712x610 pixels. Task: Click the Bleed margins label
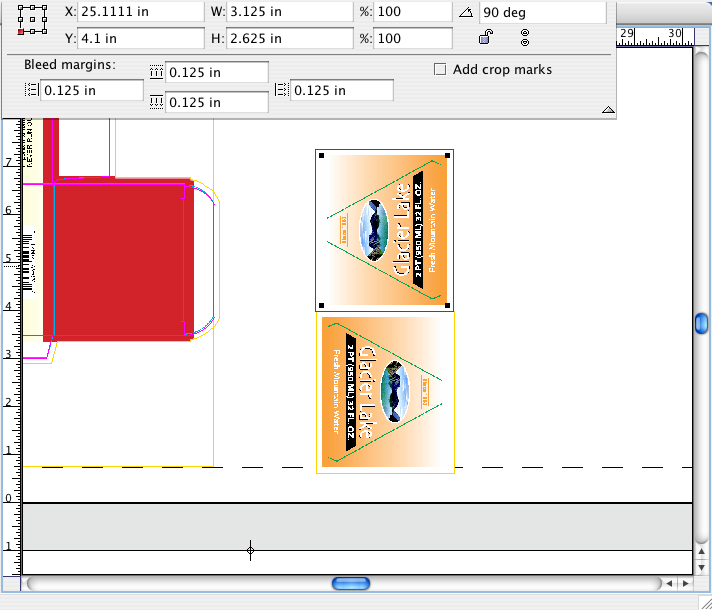[x=70, y=64]
